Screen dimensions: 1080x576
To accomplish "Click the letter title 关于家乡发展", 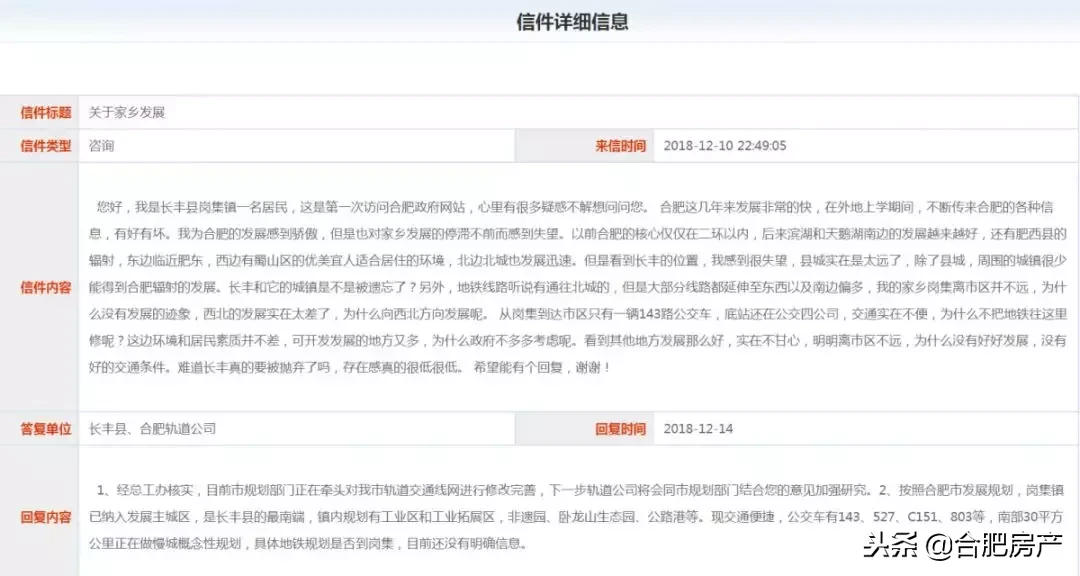I will coord(125,113).
